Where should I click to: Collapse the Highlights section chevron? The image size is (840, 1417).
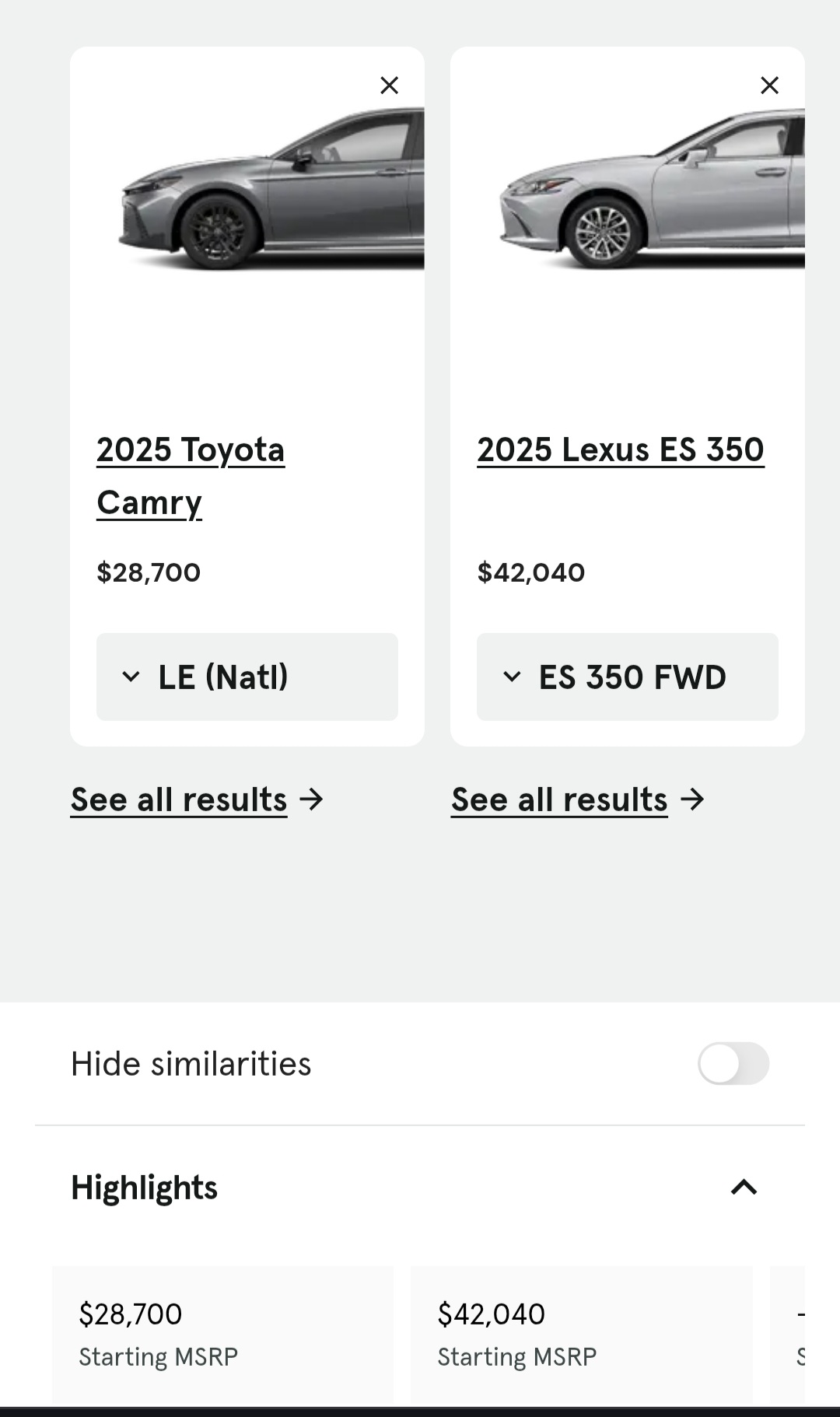(x=744, y=1187)
